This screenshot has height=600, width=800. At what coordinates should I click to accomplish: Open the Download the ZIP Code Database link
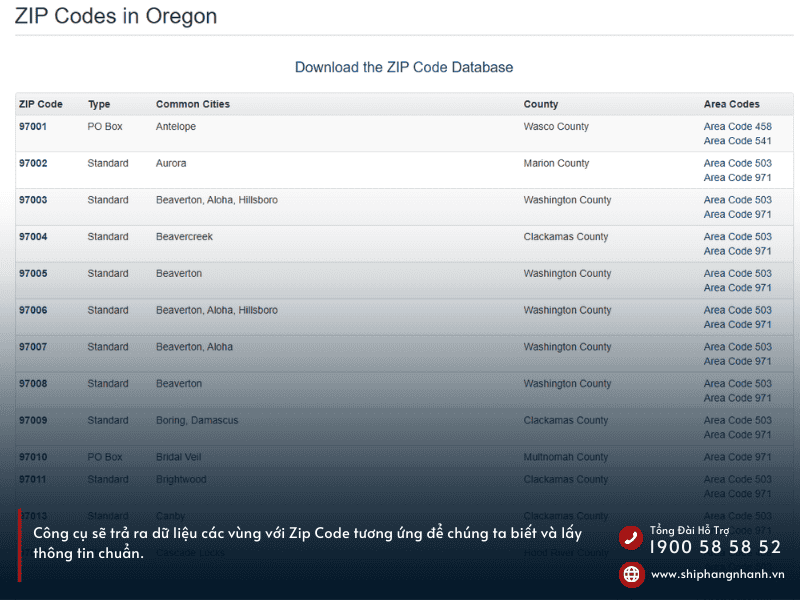click(x=404, y=68)
